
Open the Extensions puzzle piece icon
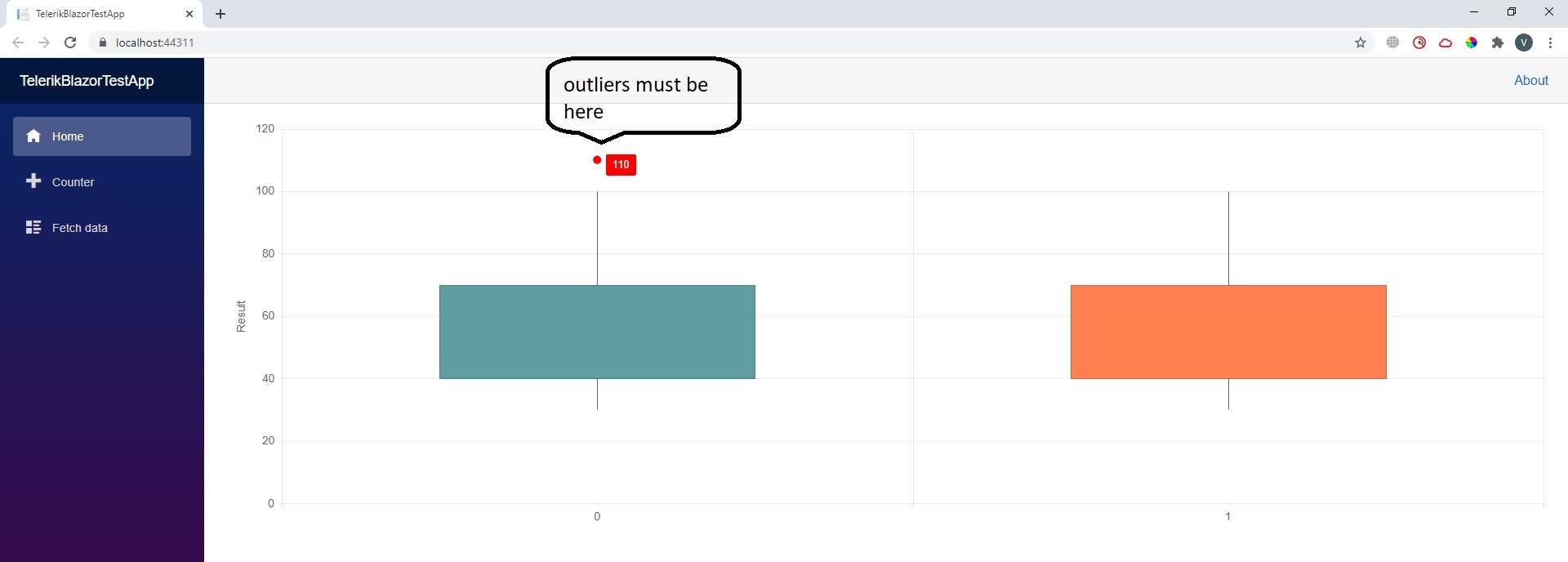tap(1498, 42)
